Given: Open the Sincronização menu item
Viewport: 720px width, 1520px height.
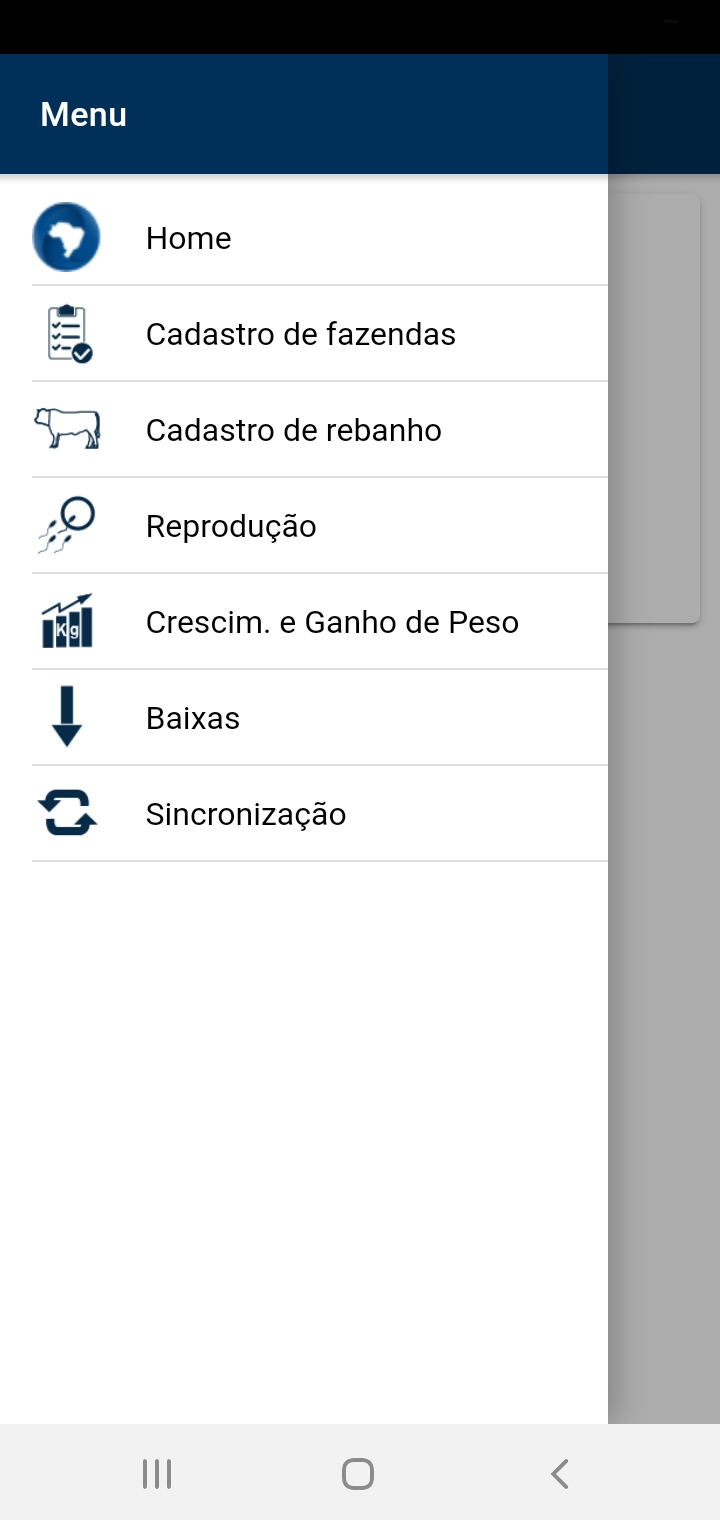Looking at the screenshot, I should pyautogui.click(x=320, y=814).
